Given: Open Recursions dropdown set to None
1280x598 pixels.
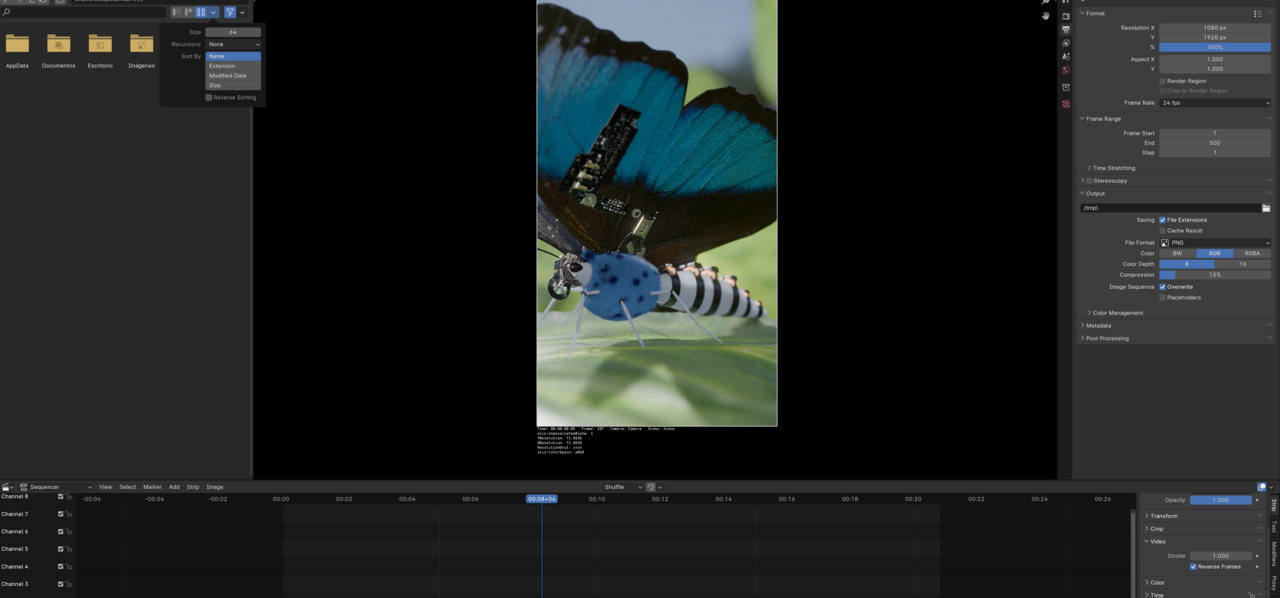Looking at the screenshot, I should (233, 44).
